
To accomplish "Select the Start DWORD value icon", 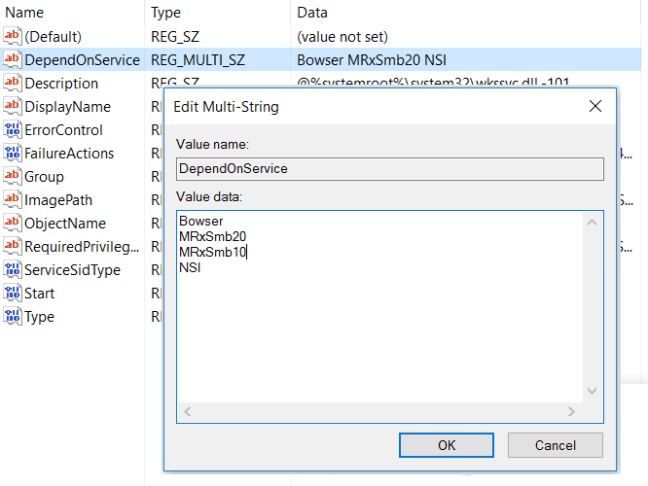I will [x=13, y=293].
